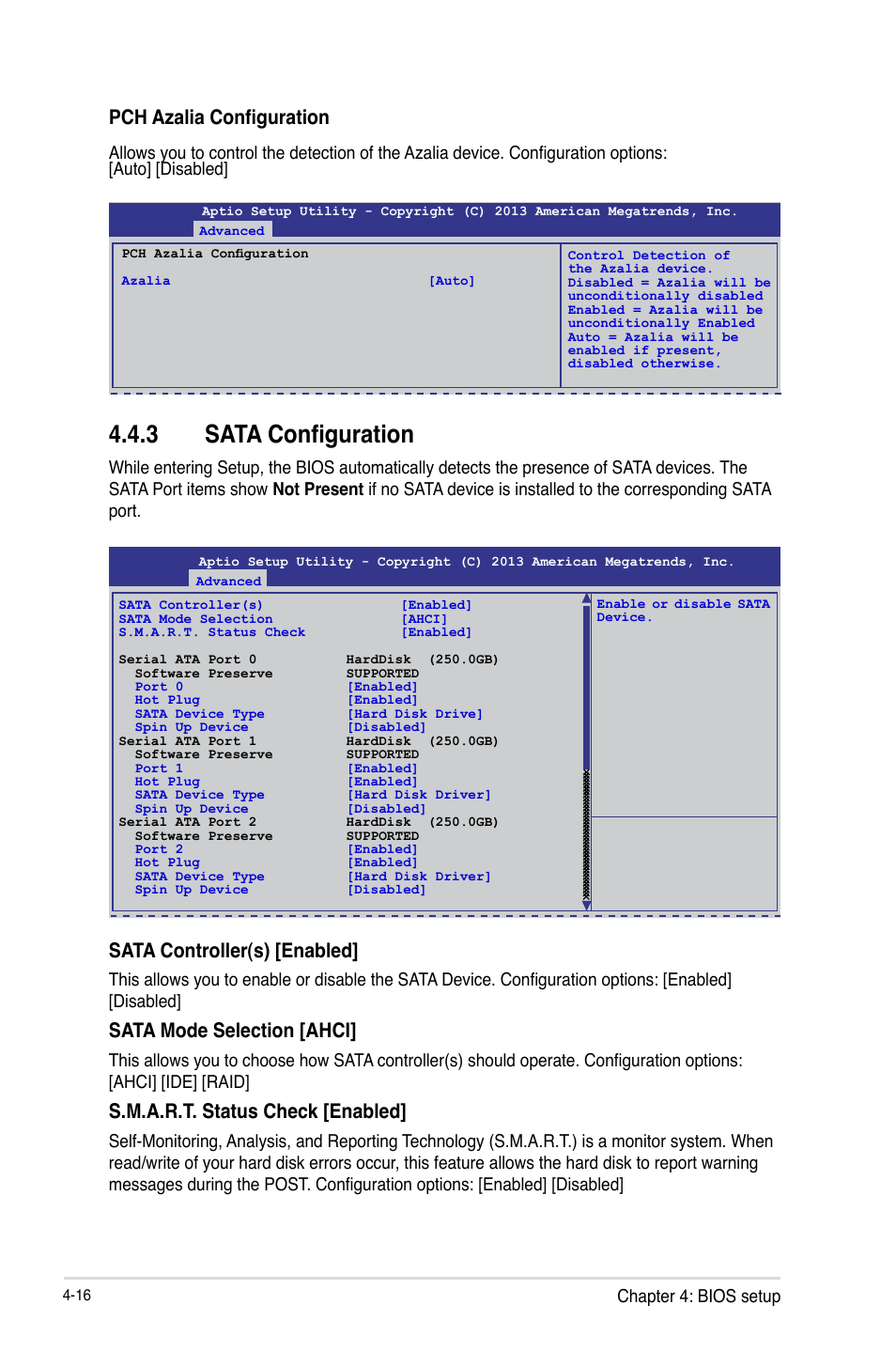Open SATA Controller(s) [Enabled] option
The width and height of the screenshot is (896, 1351).
point(437,605)
